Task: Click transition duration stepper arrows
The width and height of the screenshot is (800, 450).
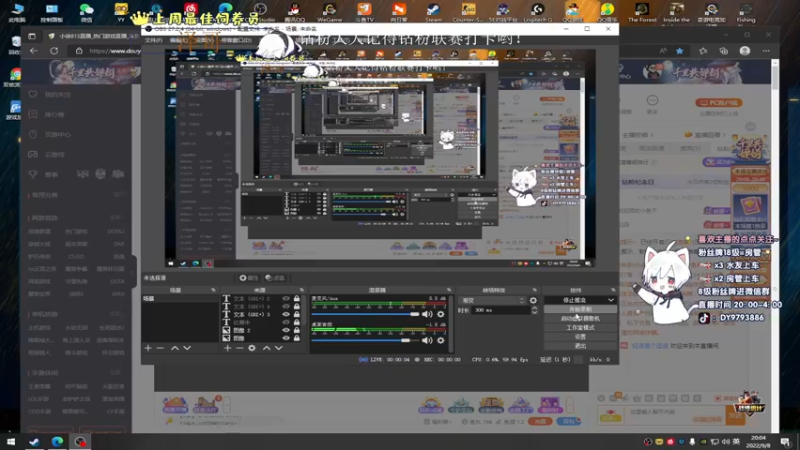Action: point(534,310)
